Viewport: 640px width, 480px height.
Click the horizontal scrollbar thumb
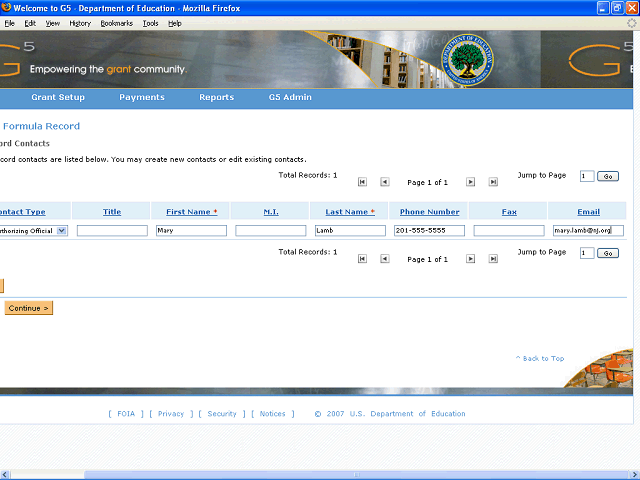(x=356, y=475)
